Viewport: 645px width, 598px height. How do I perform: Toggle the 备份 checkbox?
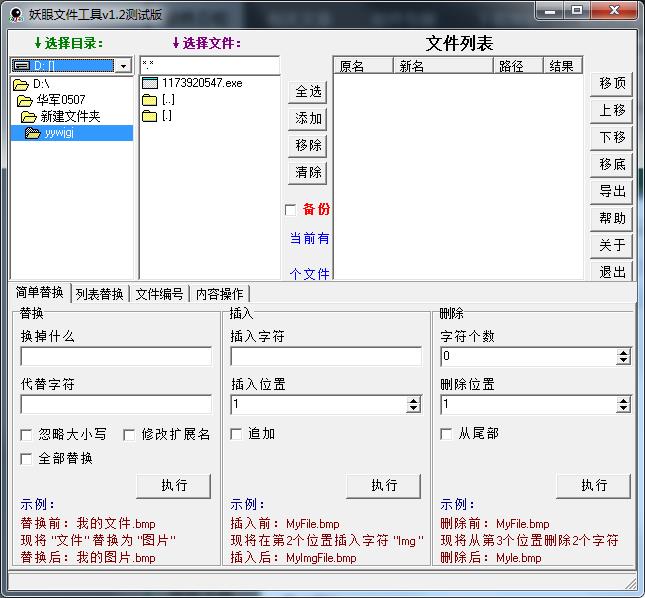click(290, 210)
